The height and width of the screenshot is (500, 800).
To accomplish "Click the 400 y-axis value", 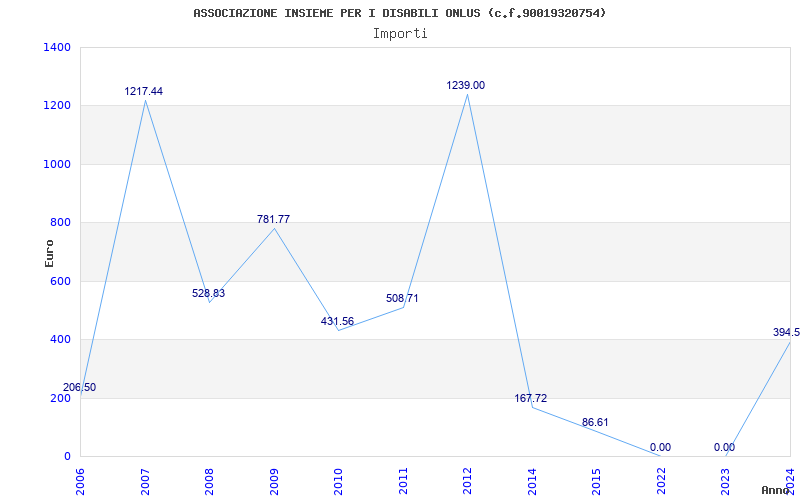I will tap(61, 339).
